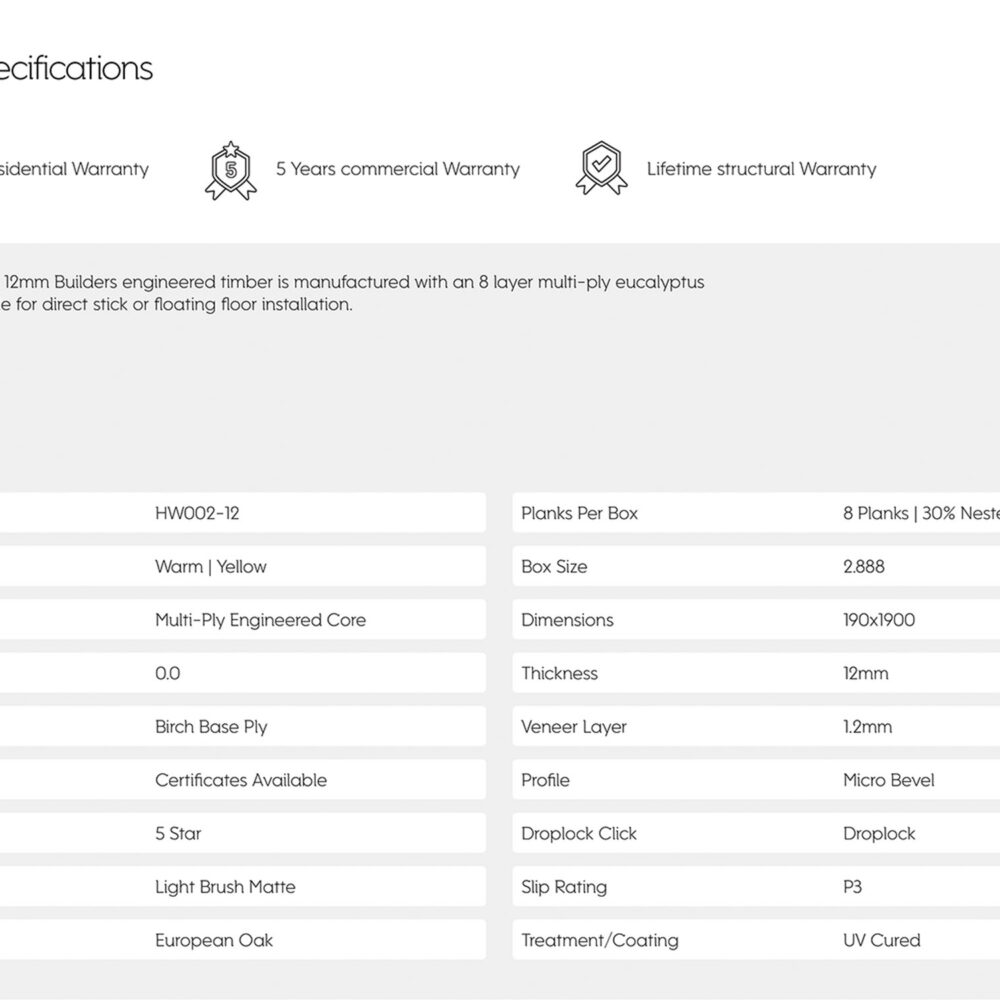The height and width of the screenshot is (1000, 1000).
Task: Select the 'Lifetime structural Warranty' text
Action: (761, 169)
